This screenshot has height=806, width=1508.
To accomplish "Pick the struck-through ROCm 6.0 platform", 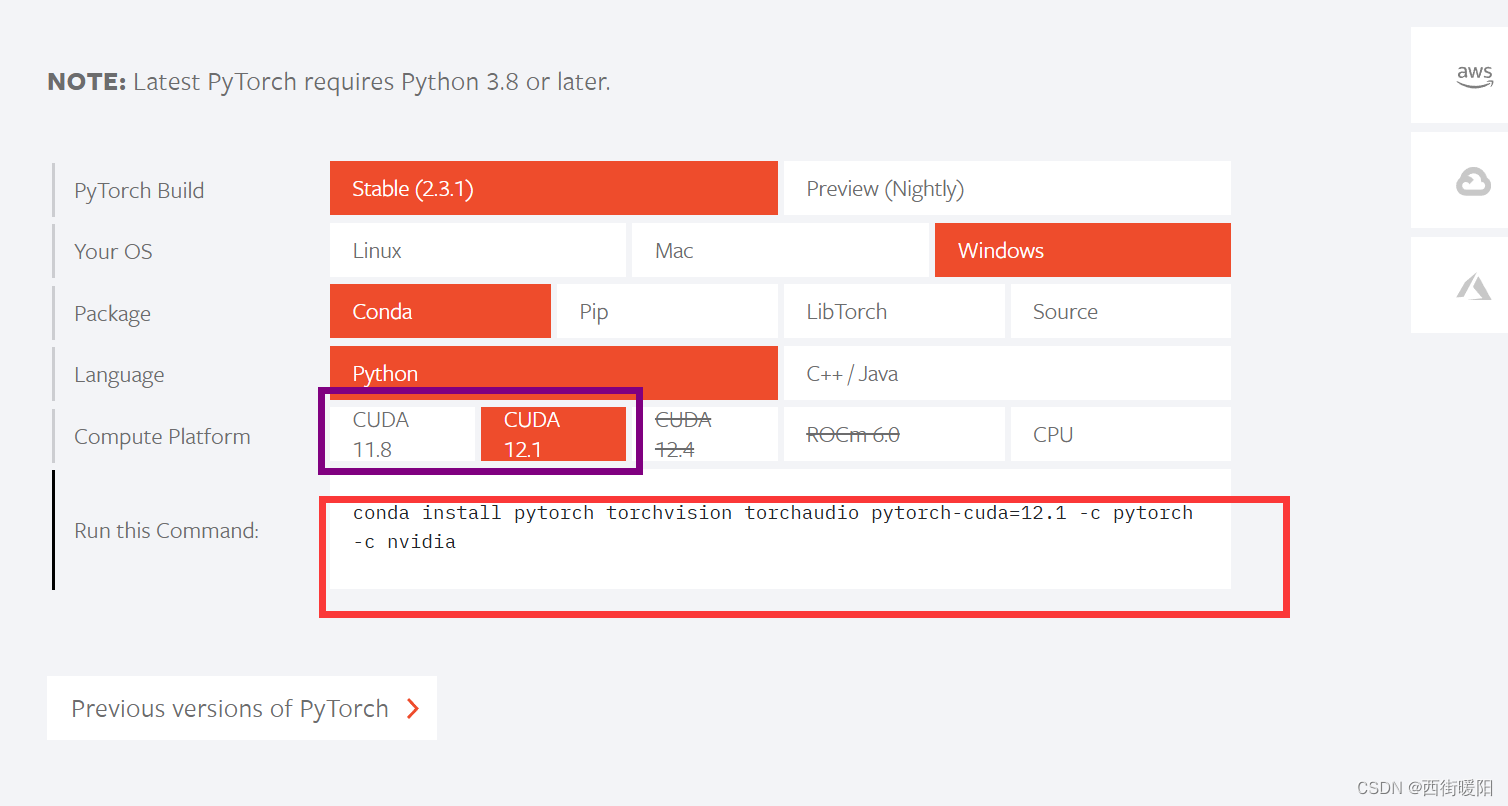I will coord(894,434).
